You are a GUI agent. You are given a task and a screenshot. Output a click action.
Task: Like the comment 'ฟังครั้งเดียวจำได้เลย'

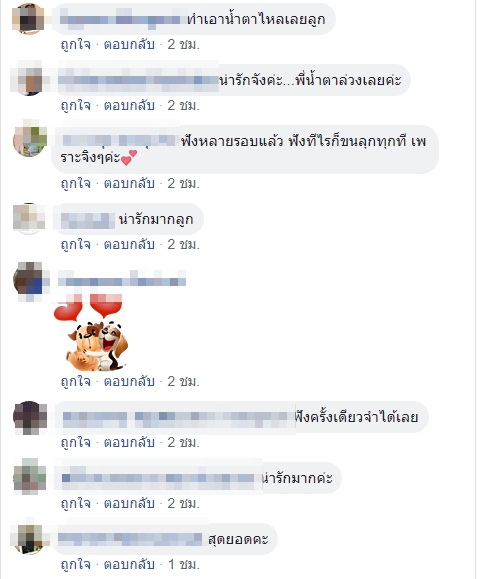pos(76,442)
